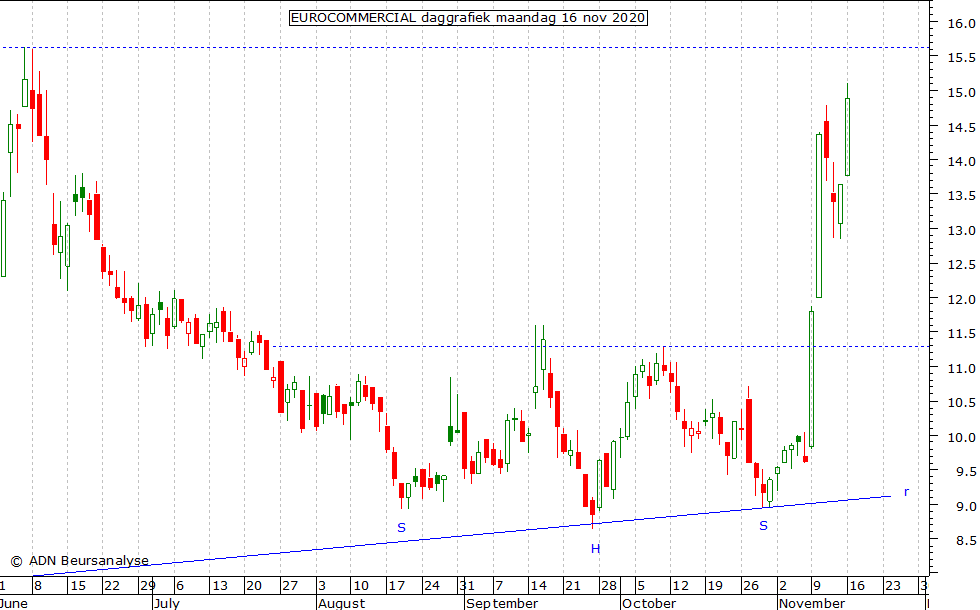The height and width of the screenshot is (610, 980).
Task: Select the September month label
Action: click(502, 603)
